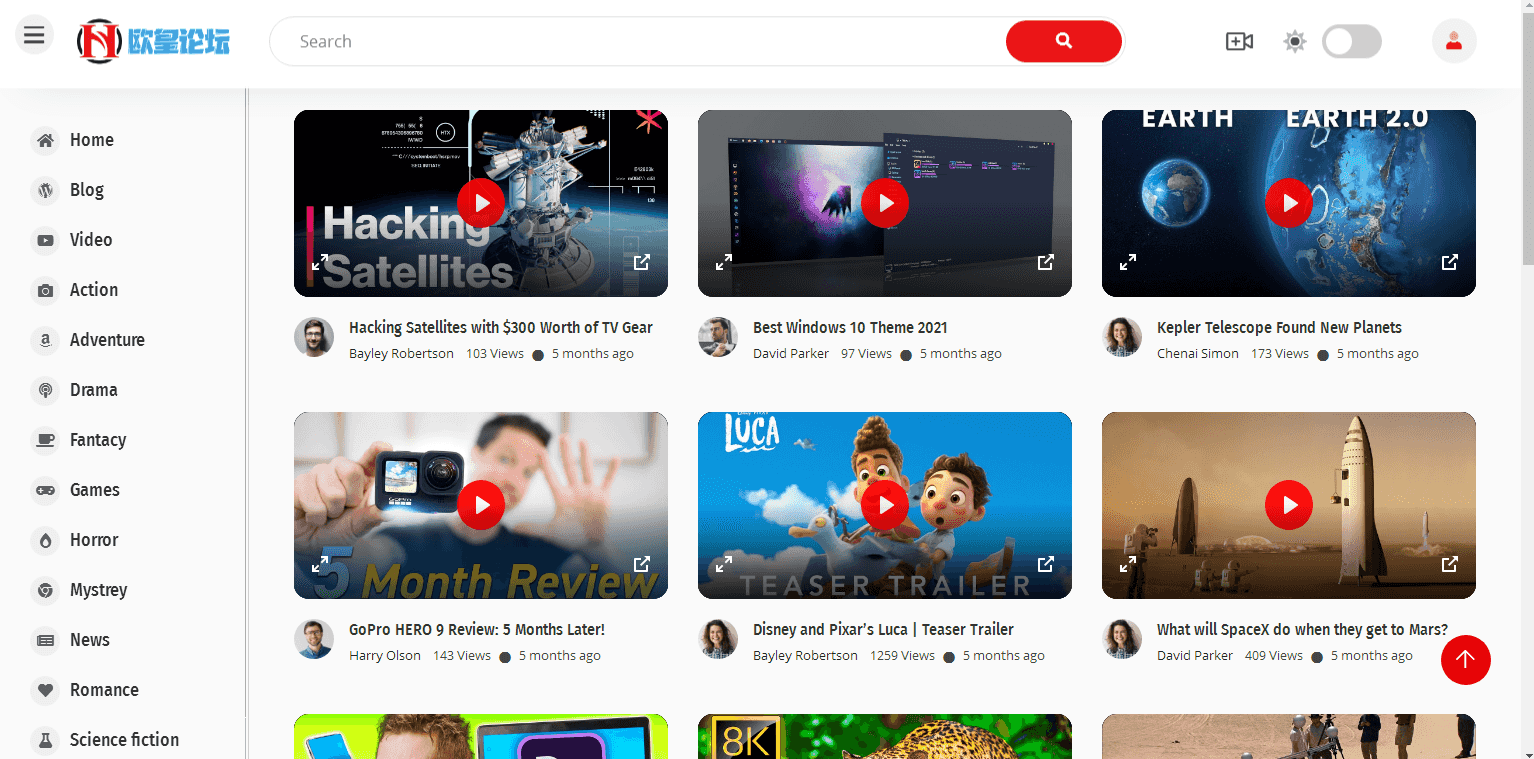Screen dimensions: 1534x759
Task: Play the Disney Luca teaser trailer
Action: click(885, 506)
